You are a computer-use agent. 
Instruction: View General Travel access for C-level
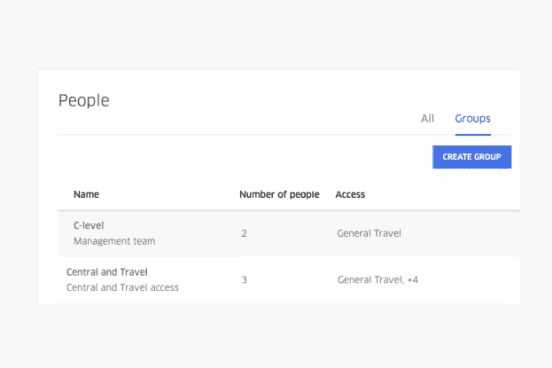click(x=369, y=233)
